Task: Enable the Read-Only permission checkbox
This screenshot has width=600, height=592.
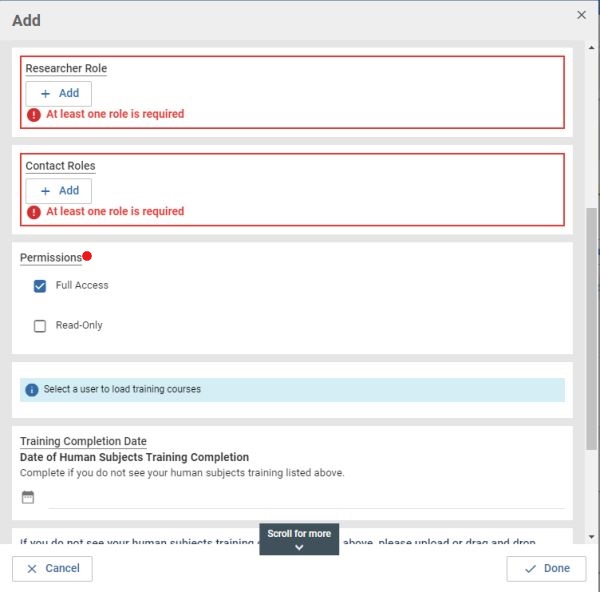Action: [x=40, y=326]
